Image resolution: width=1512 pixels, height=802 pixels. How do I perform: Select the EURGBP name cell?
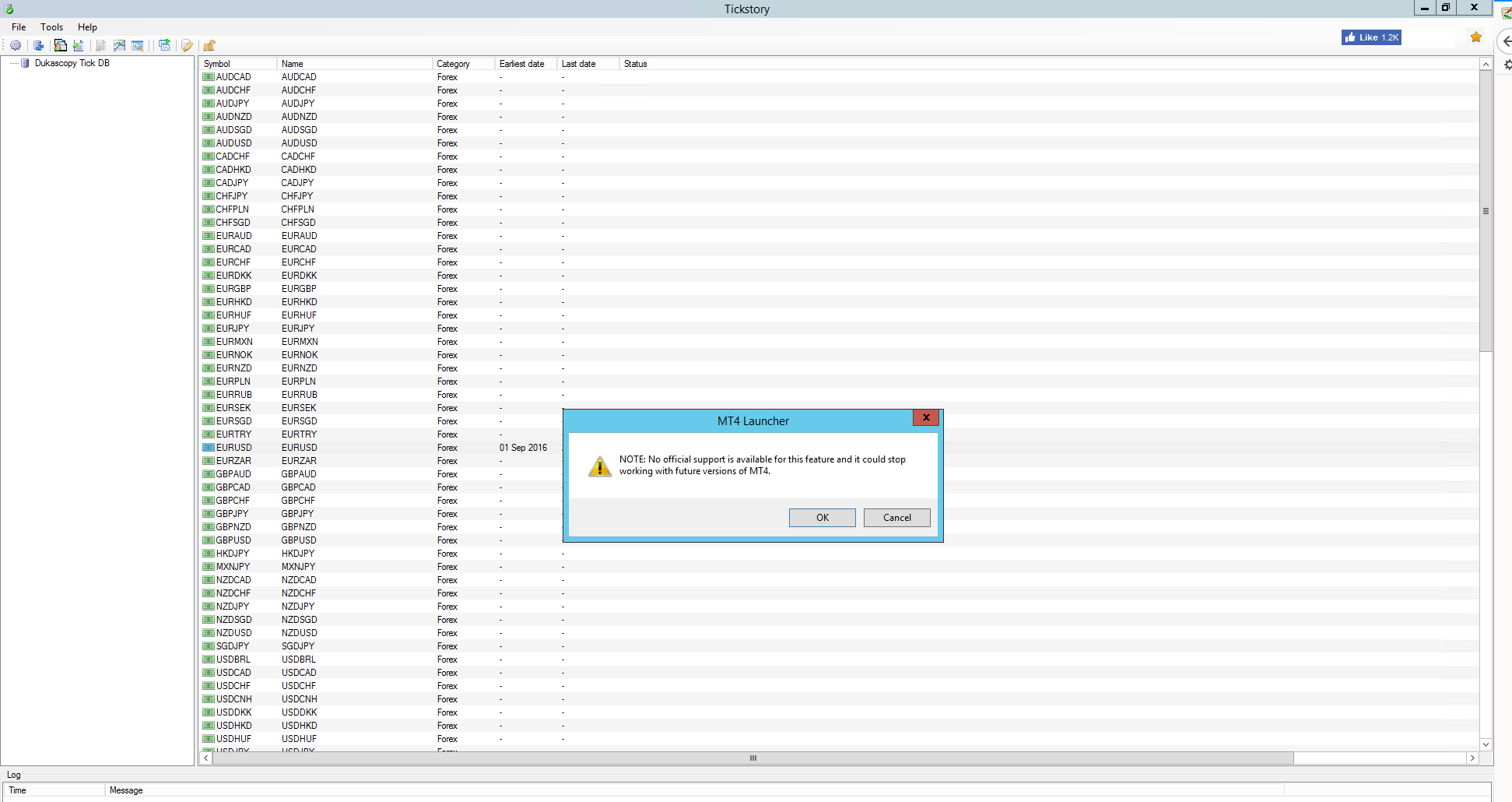pos(299,289)
